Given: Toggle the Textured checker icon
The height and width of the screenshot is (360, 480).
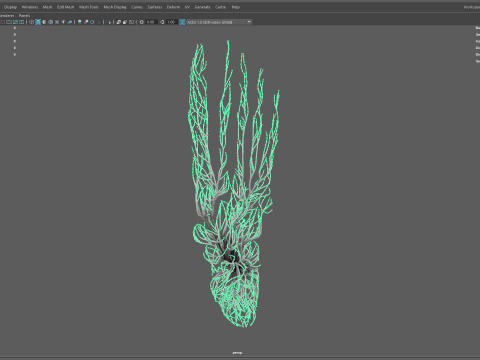Looking at the screenshot, I should click(x=57, y=22).
